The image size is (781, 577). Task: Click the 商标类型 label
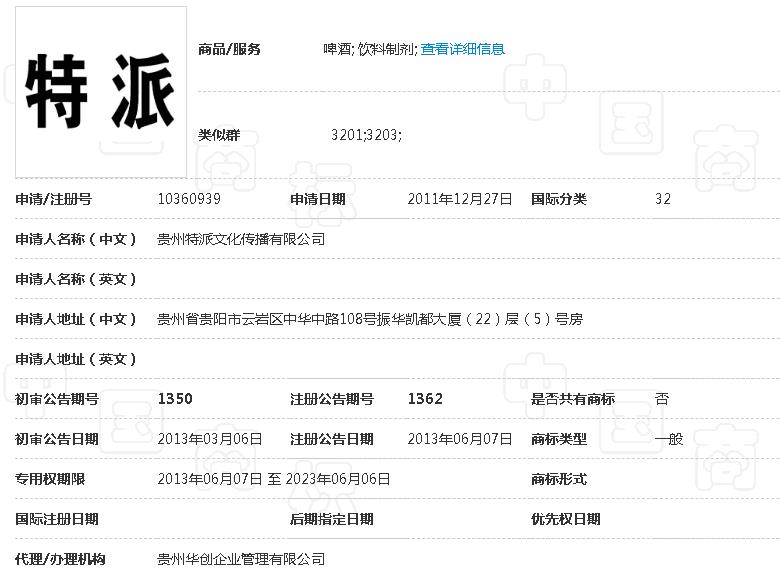tap(558, 439)
